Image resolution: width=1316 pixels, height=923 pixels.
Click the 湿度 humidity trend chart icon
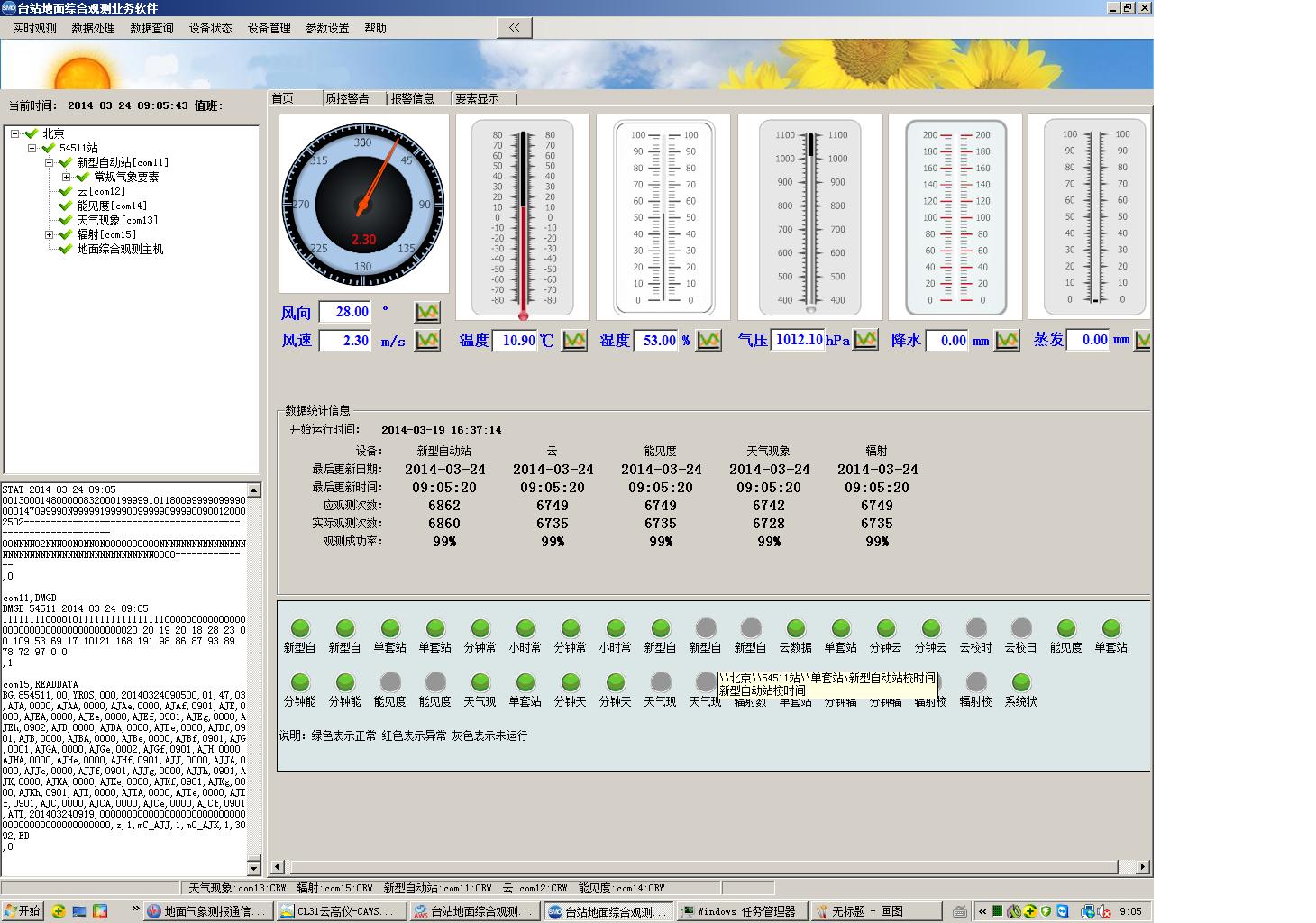[708, 341]
